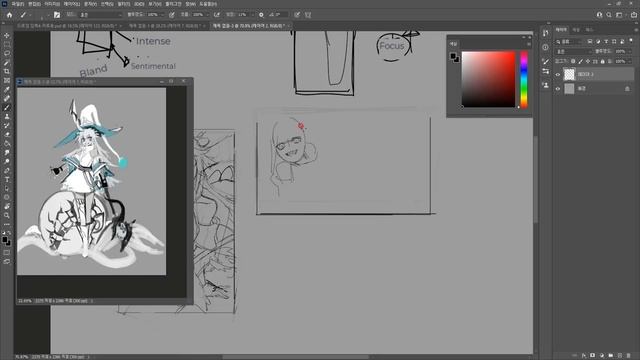Toggle lock all padlock in Layers panel
The image size is (640, 360).
click(602, 61)
